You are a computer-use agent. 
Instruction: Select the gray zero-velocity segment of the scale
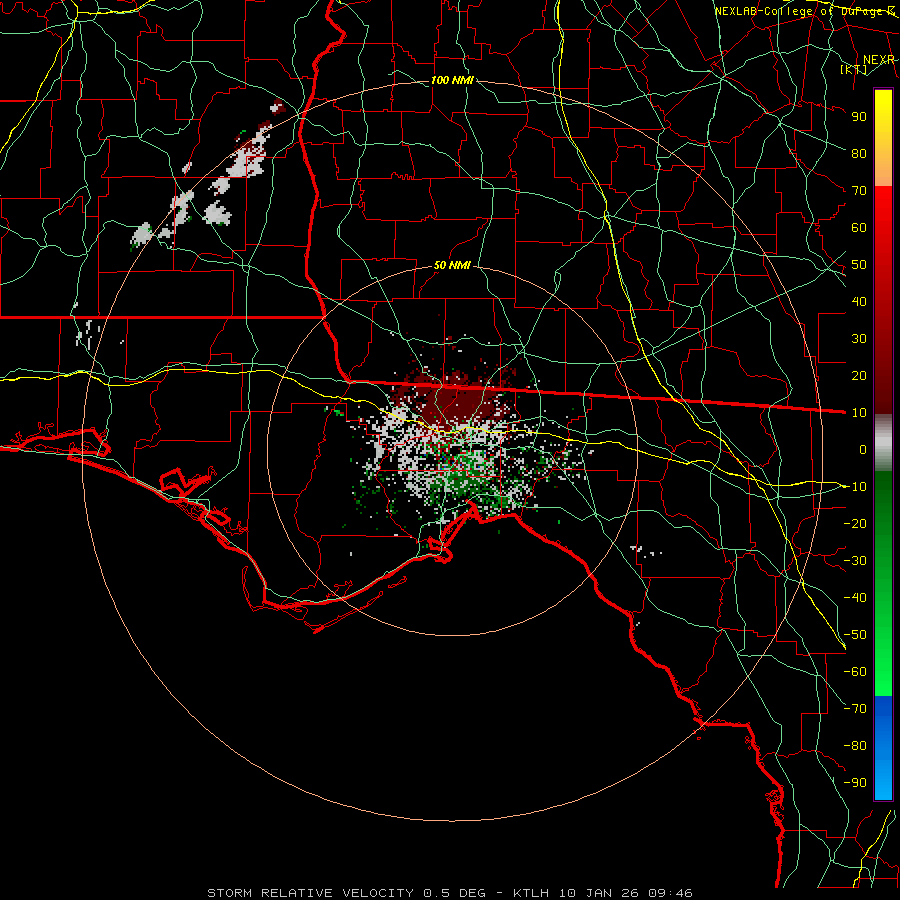tap(883, 442)
